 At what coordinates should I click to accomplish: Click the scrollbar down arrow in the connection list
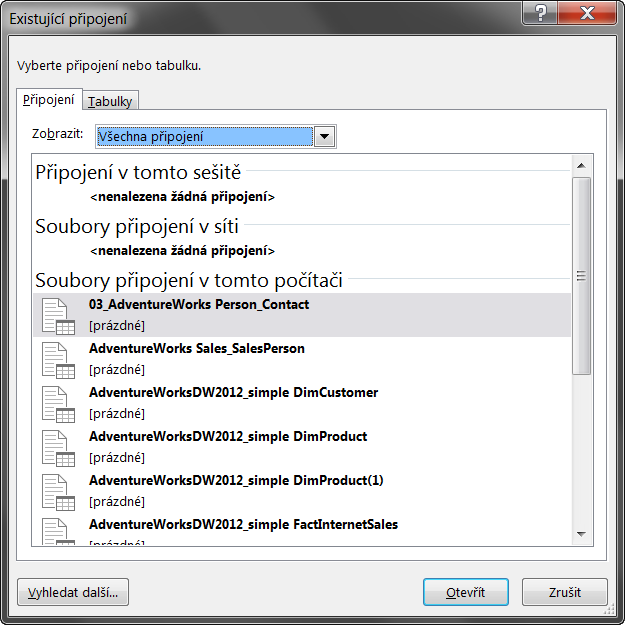point(581,534)
